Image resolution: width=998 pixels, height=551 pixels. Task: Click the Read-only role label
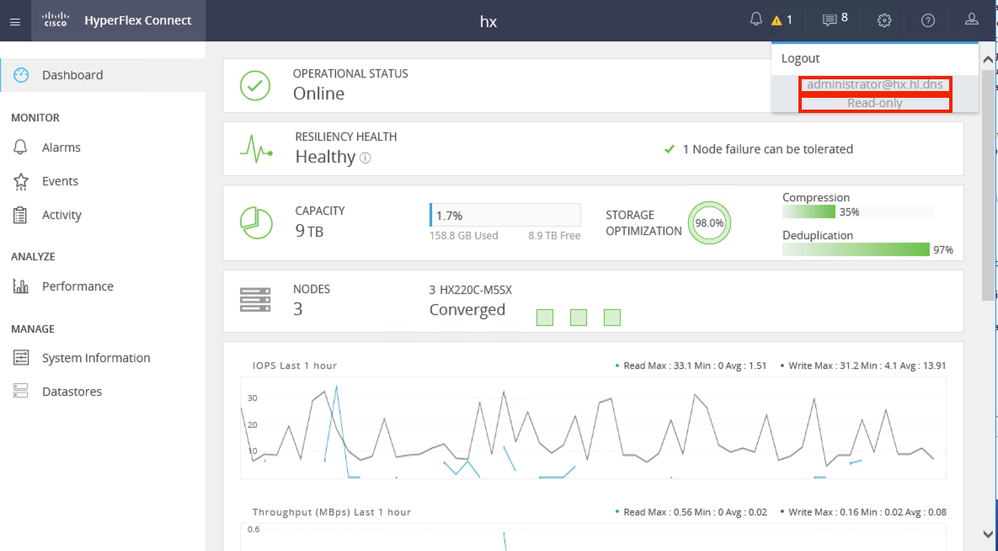[875, 103]
